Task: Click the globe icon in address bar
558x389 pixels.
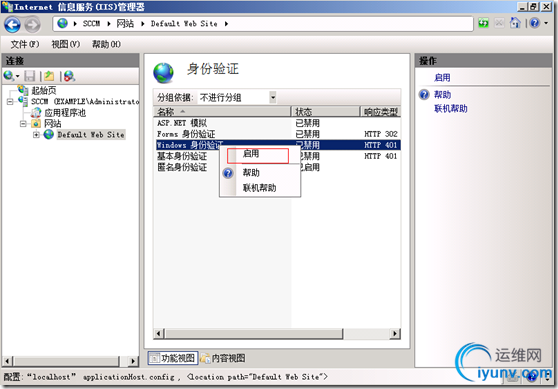Action: (63, 23)
